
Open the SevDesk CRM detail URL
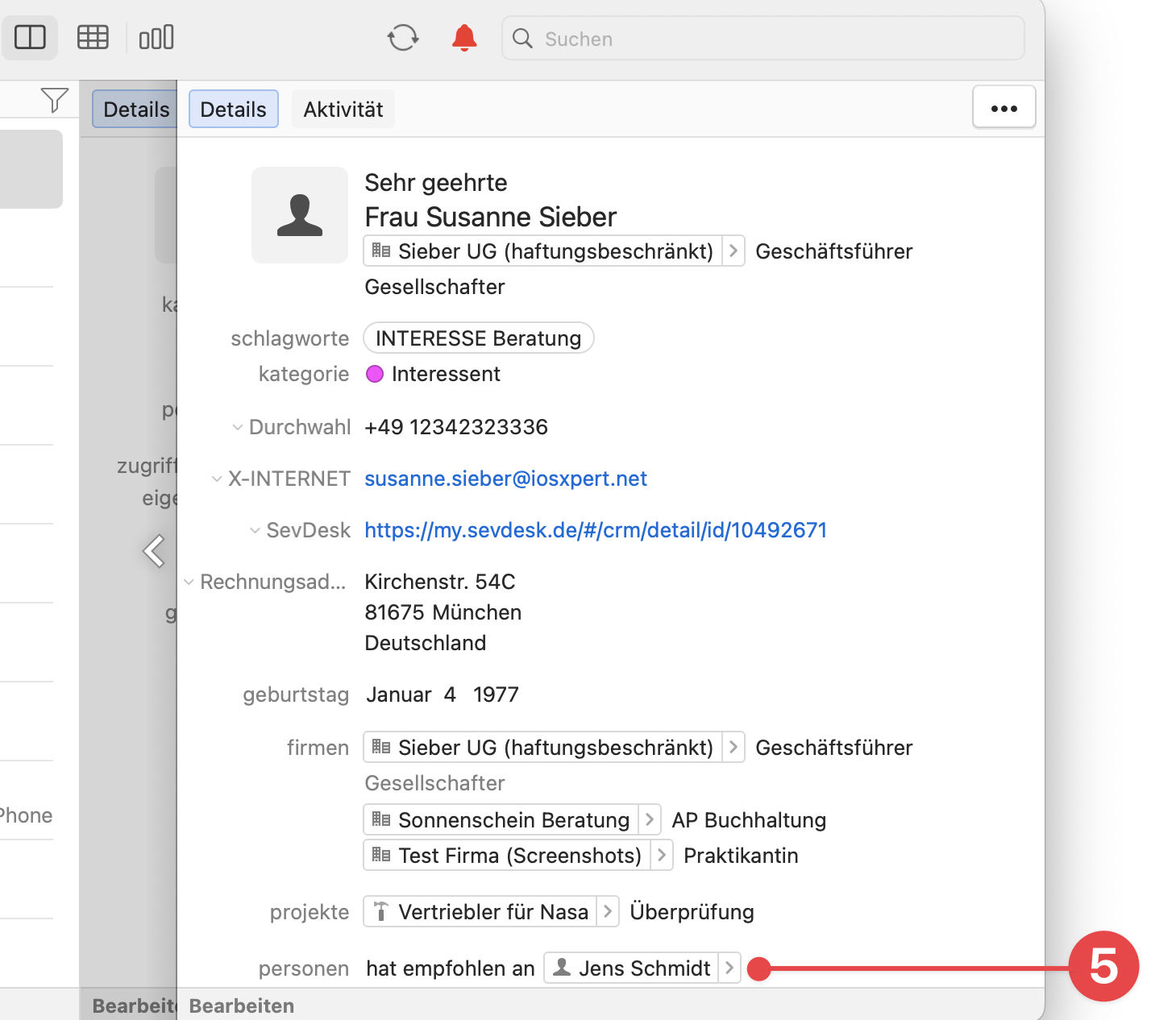coord(596,531)
